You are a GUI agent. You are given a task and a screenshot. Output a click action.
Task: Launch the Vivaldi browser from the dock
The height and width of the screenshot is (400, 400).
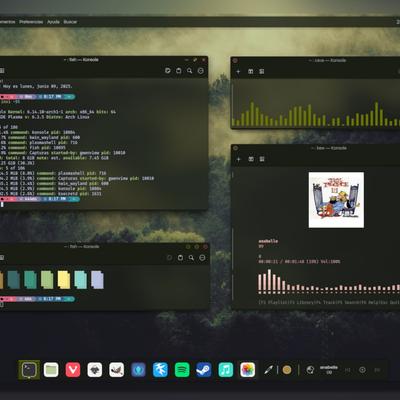(x=73, y=370)
